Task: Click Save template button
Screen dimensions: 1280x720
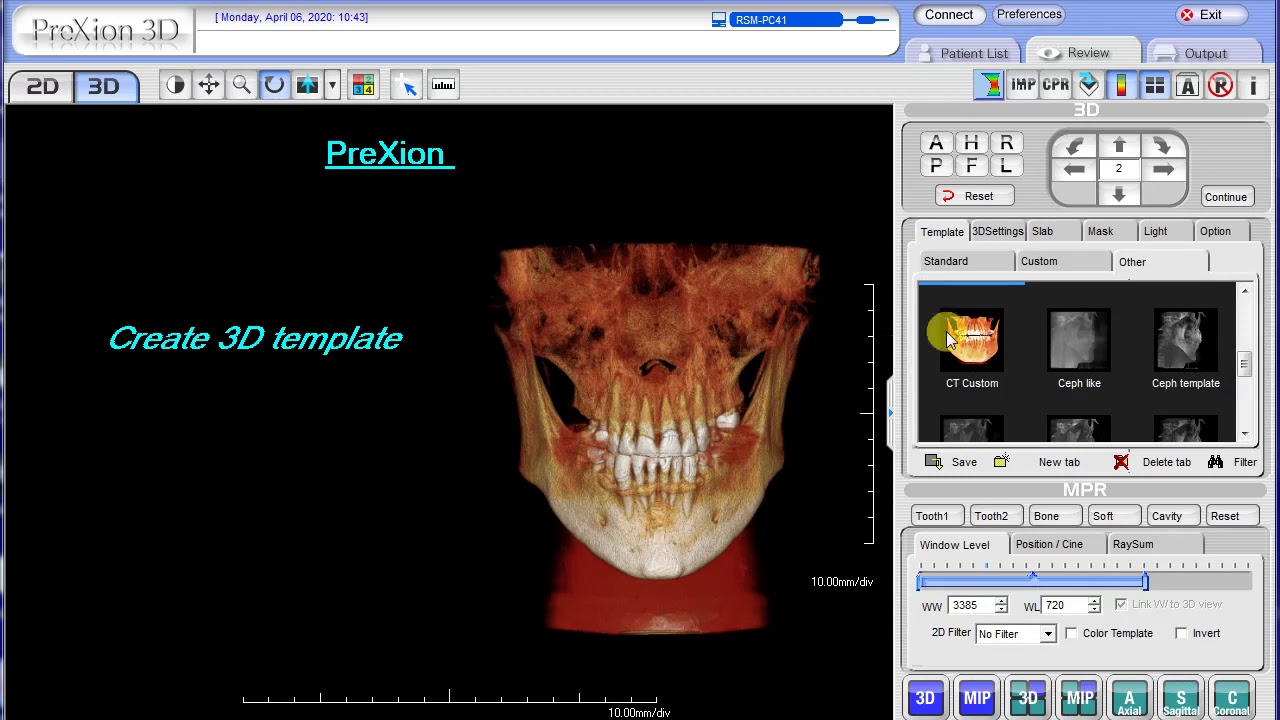Action: tap(952, 462)
